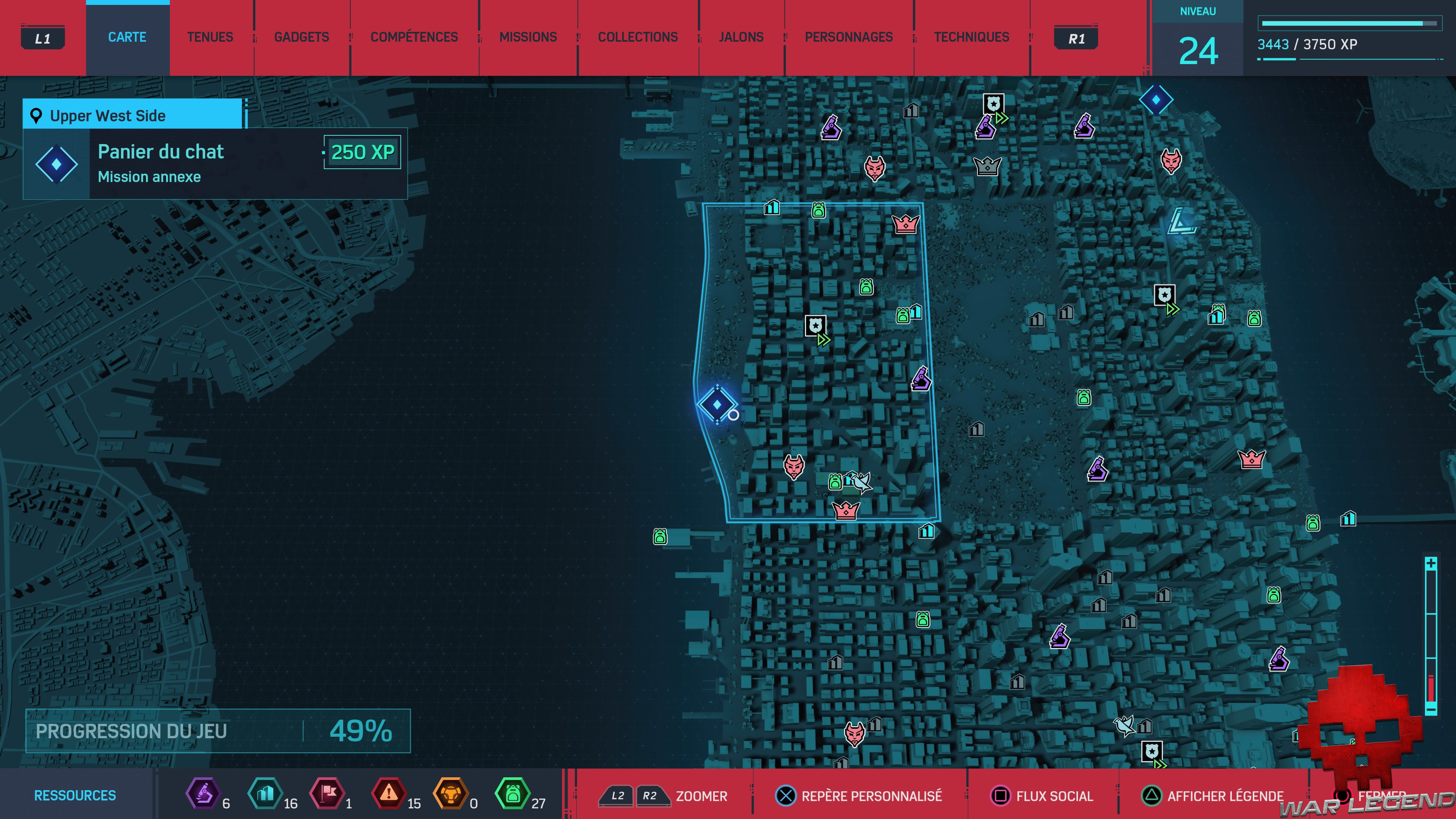Switch to the COLLECTIONS tab
1456x819 pixels.
637,37
